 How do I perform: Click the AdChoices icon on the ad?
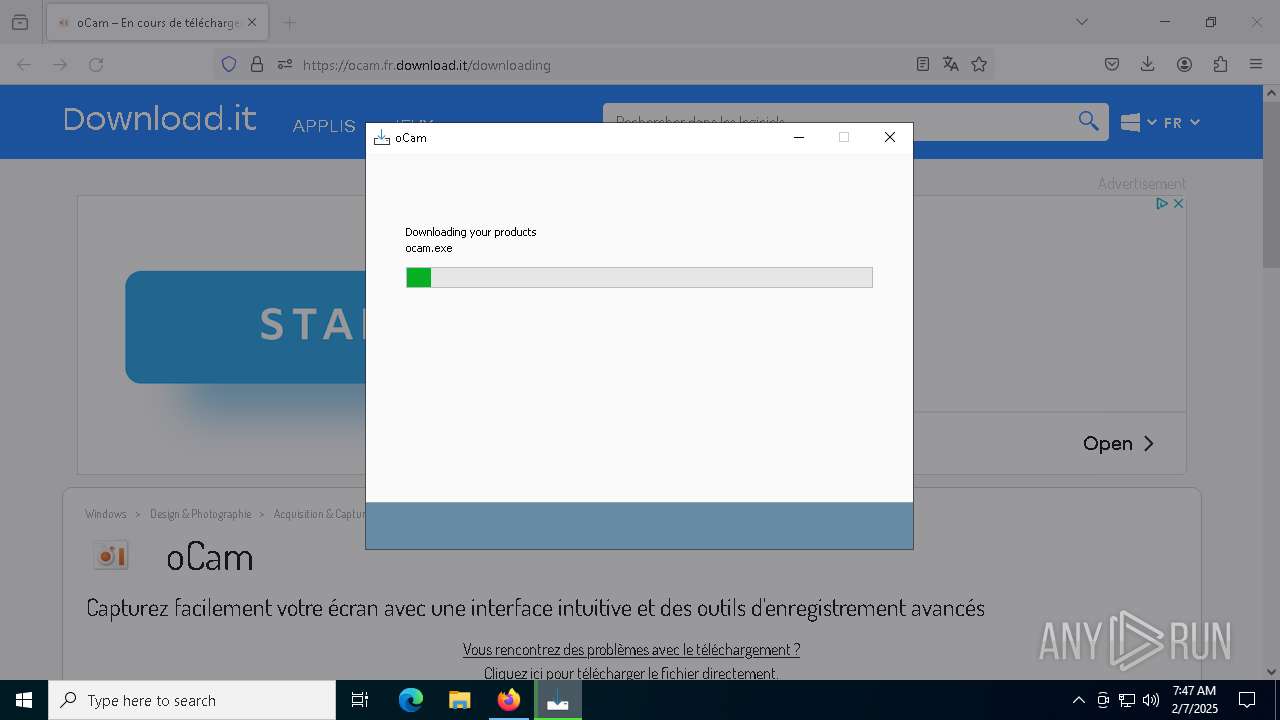(1162, 203)
